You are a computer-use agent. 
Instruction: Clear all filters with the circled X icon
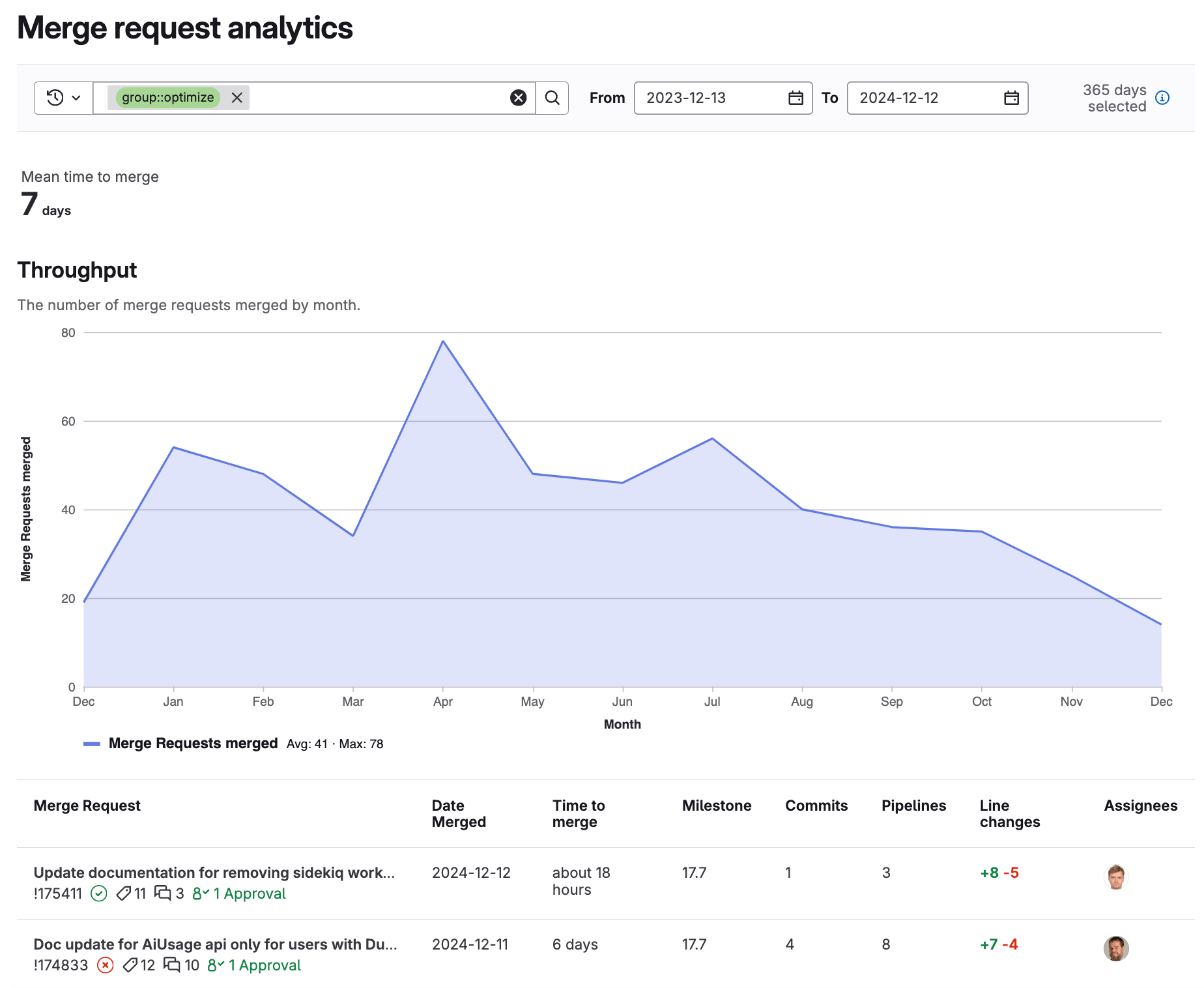coord(518,98)
